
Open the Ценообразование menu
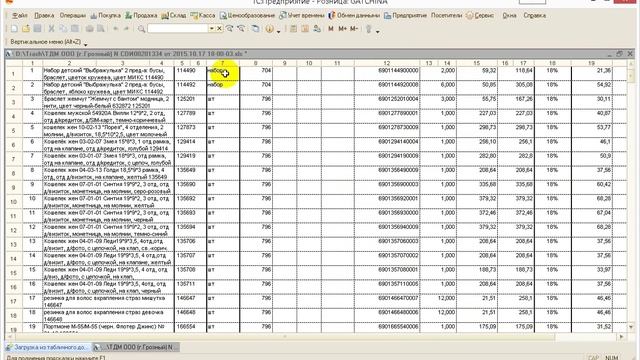point(247,16)
